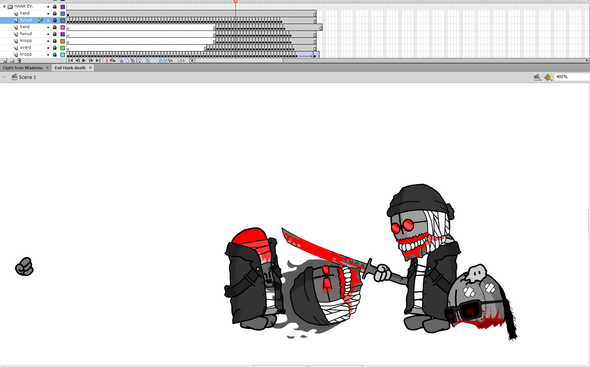Play the timeline animation
Viewport: 590px width, 367px height.
click(x=84, y=60)
